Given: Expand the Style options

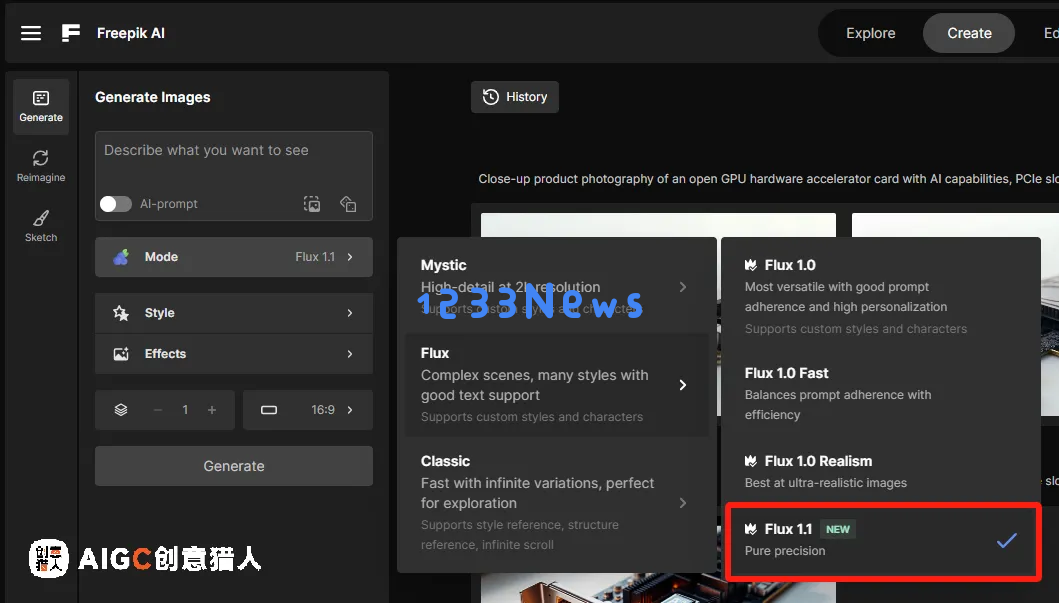Looking at the screenshot, I should 234,313.
